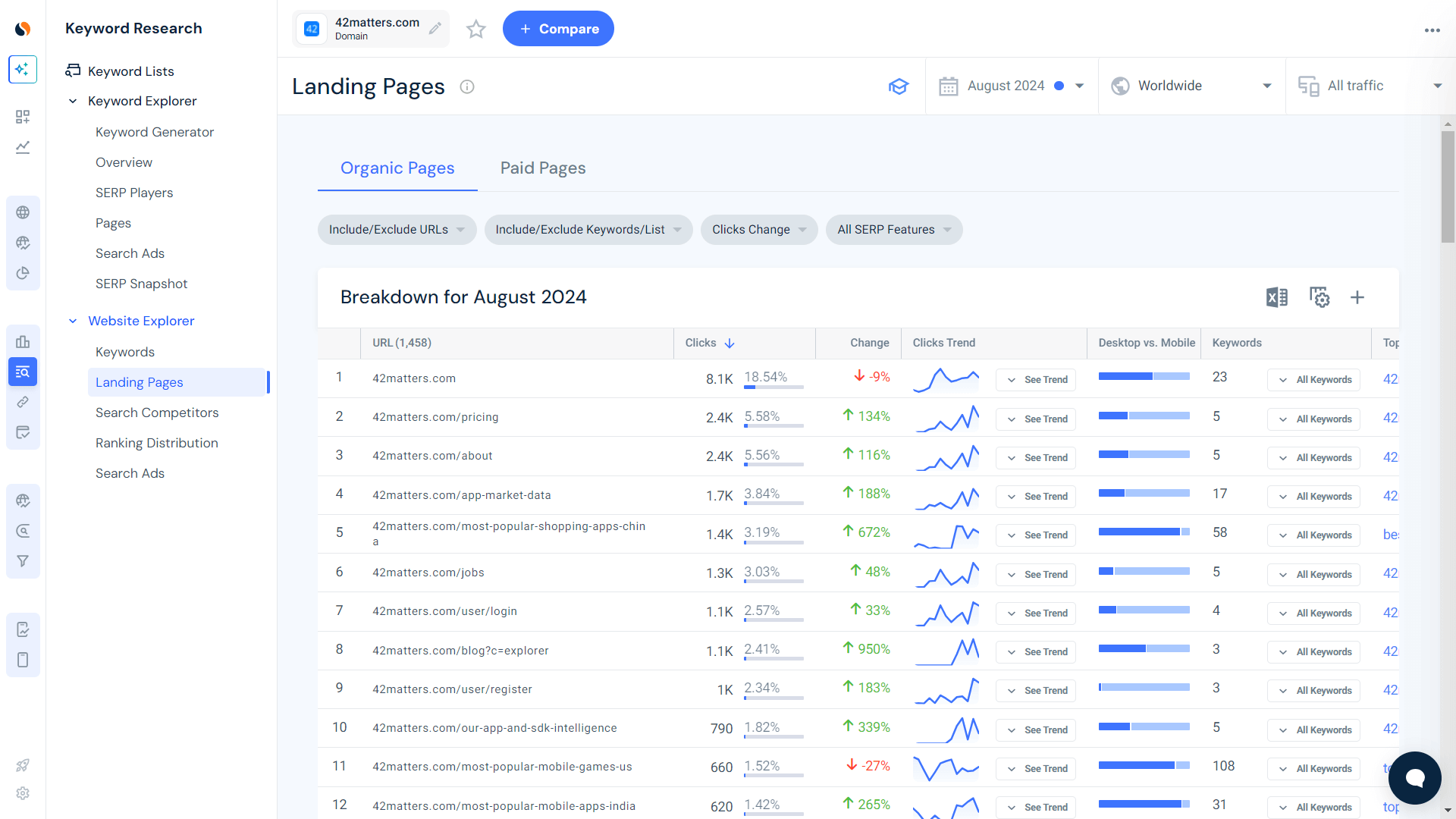The image size is (1456, 819).
Task: Expand All Keywords for 42matters.com/jobs row
Action: click(x=1313, y=574)
